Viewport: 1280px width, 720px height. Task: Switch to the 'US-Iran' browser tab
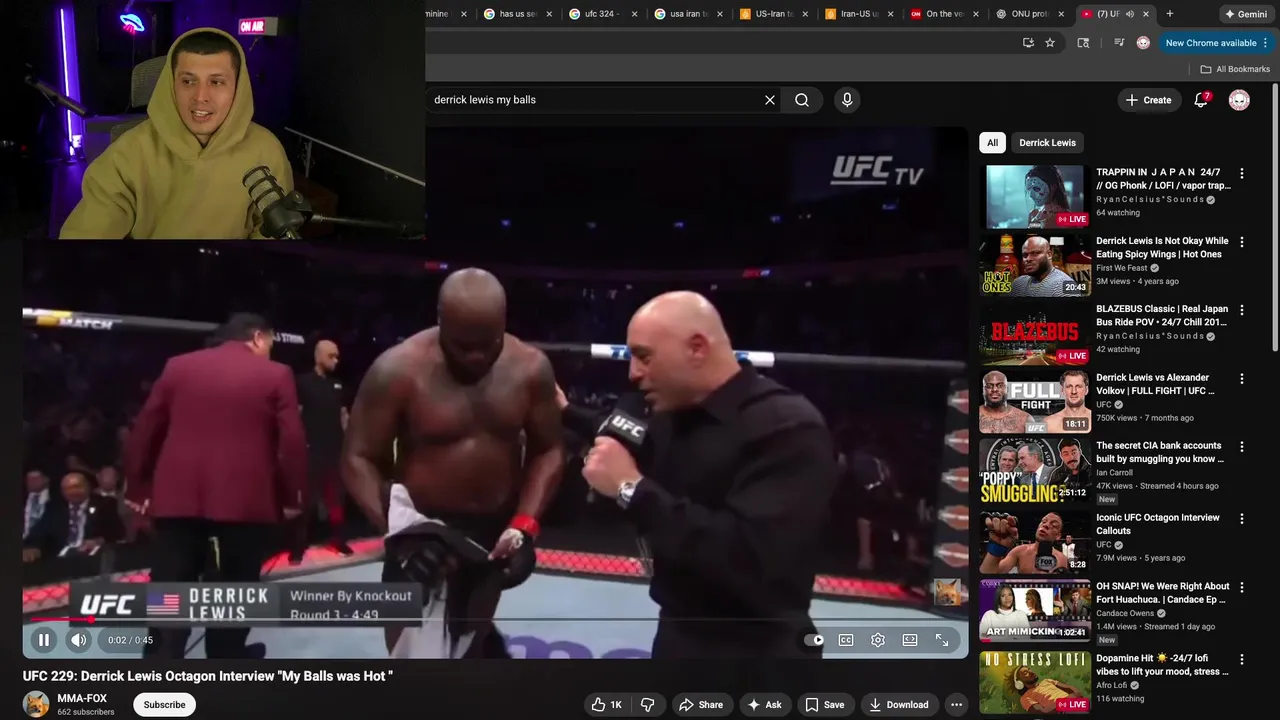[x=773, y=14]
